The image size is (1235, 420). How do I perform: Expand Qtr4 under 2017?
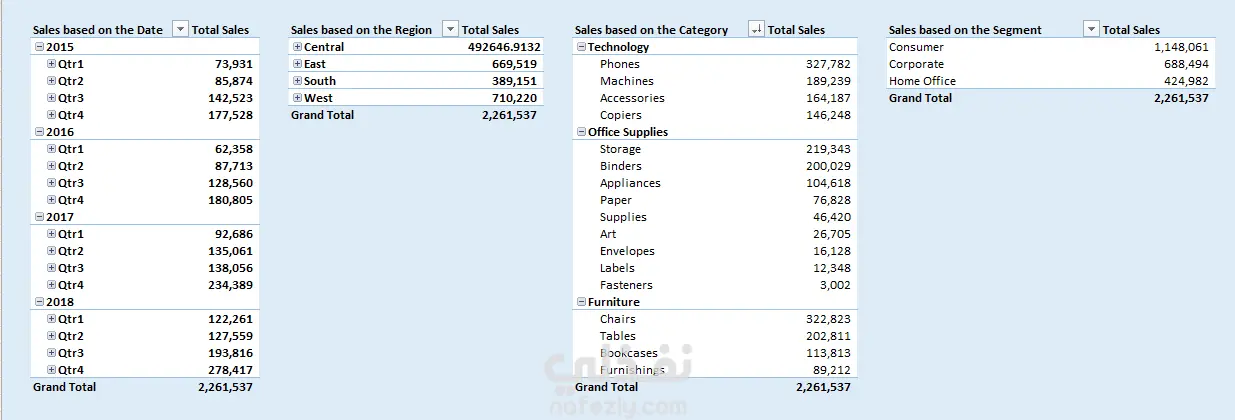pyautogui.click(x=51, y=285)
